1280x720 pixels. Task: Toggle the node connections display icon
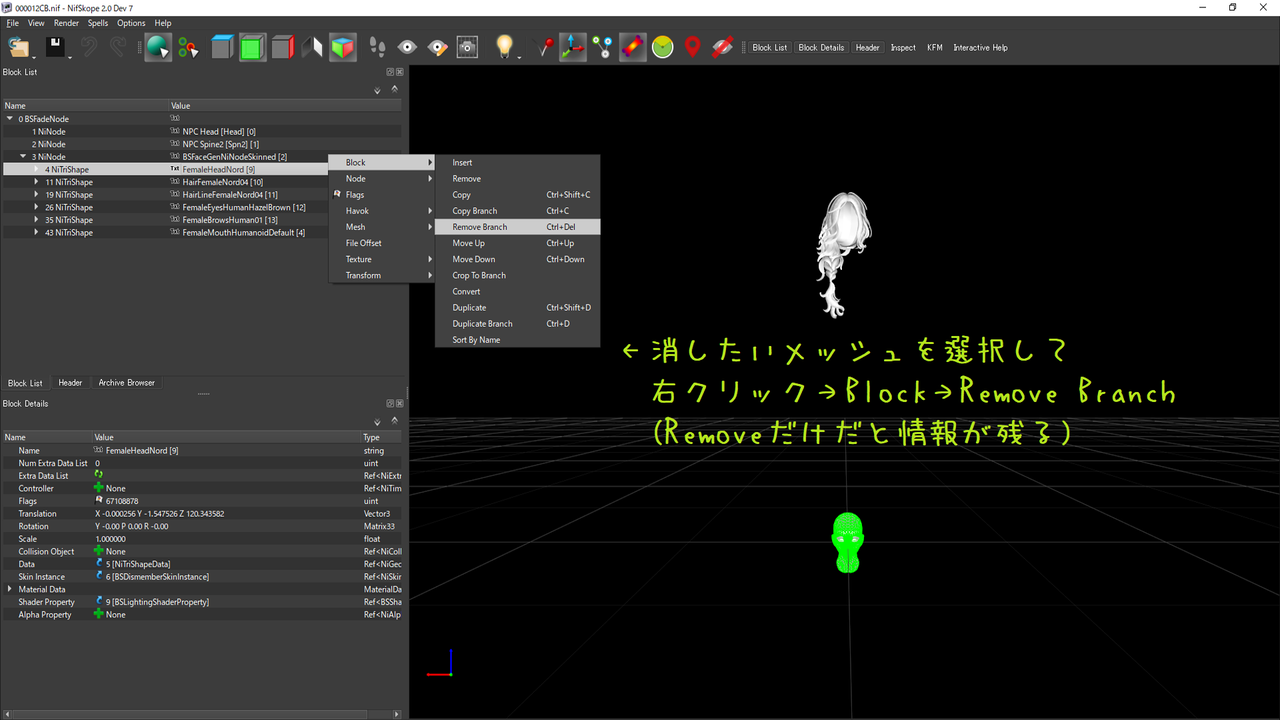pos(602,47)
